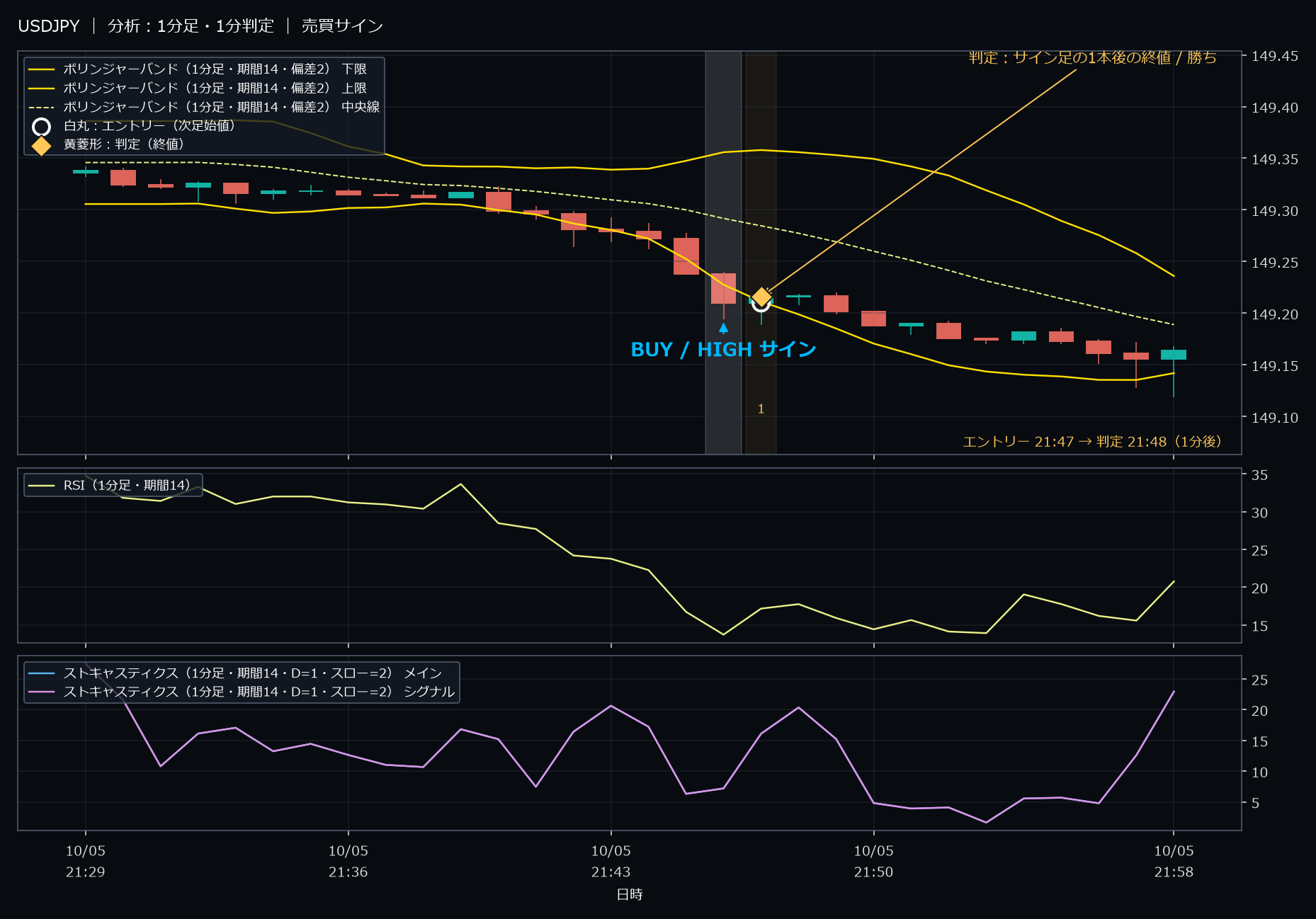Click the RSI（1分足・期間14）legend
The image size is (1316, 919).
point(113,485)
